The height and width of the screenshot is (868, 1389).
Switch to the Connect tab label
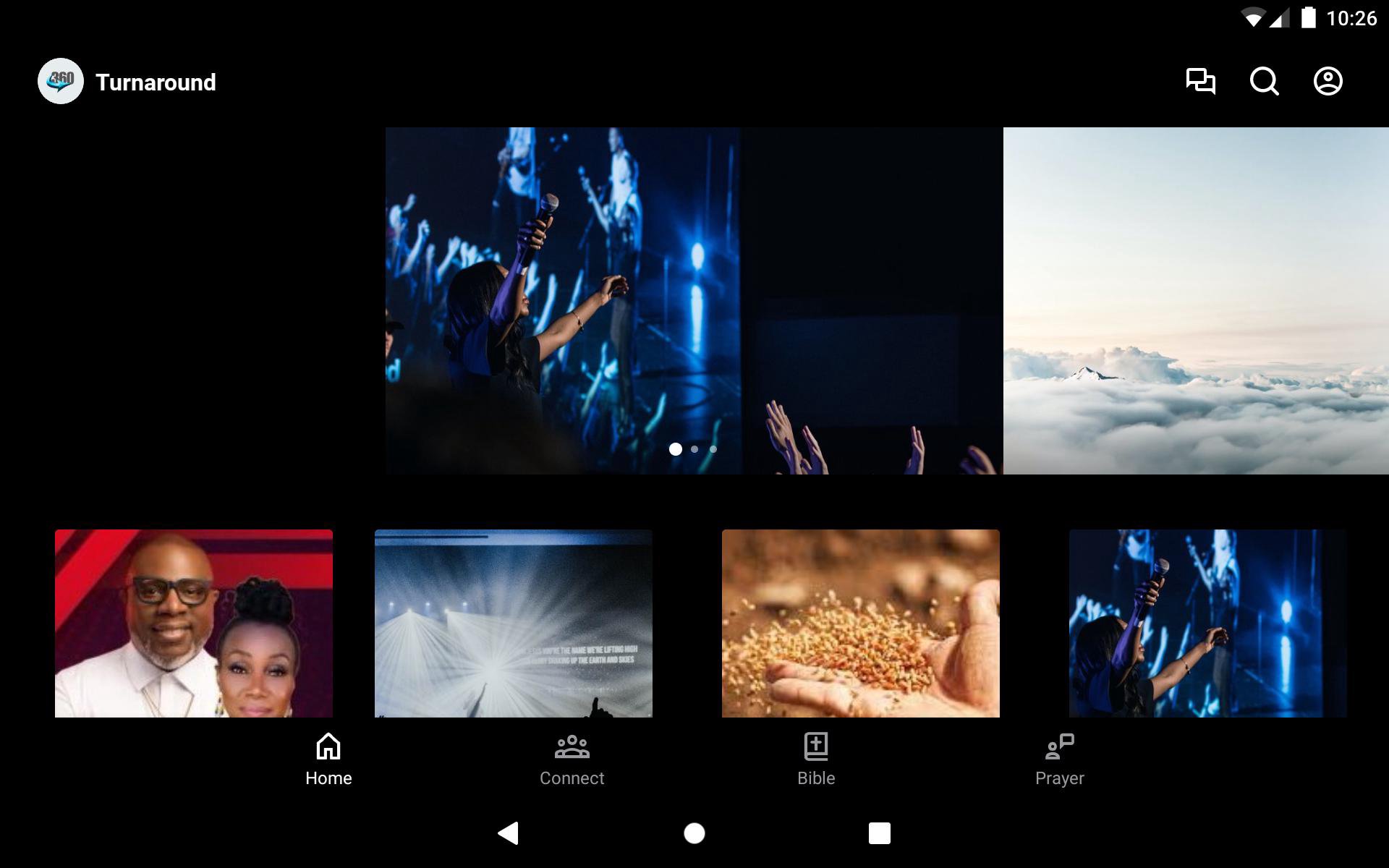click(x=572, y=778)
